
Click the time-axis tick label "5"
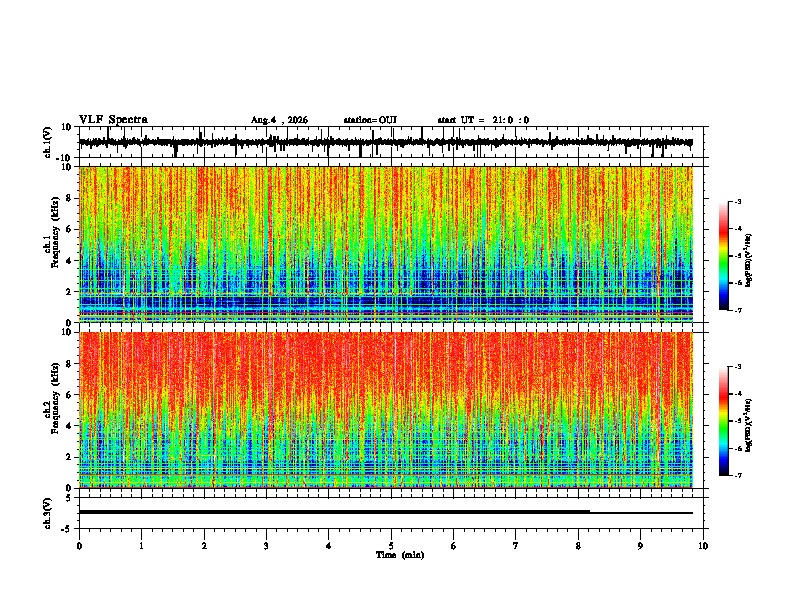click(390, 546)
